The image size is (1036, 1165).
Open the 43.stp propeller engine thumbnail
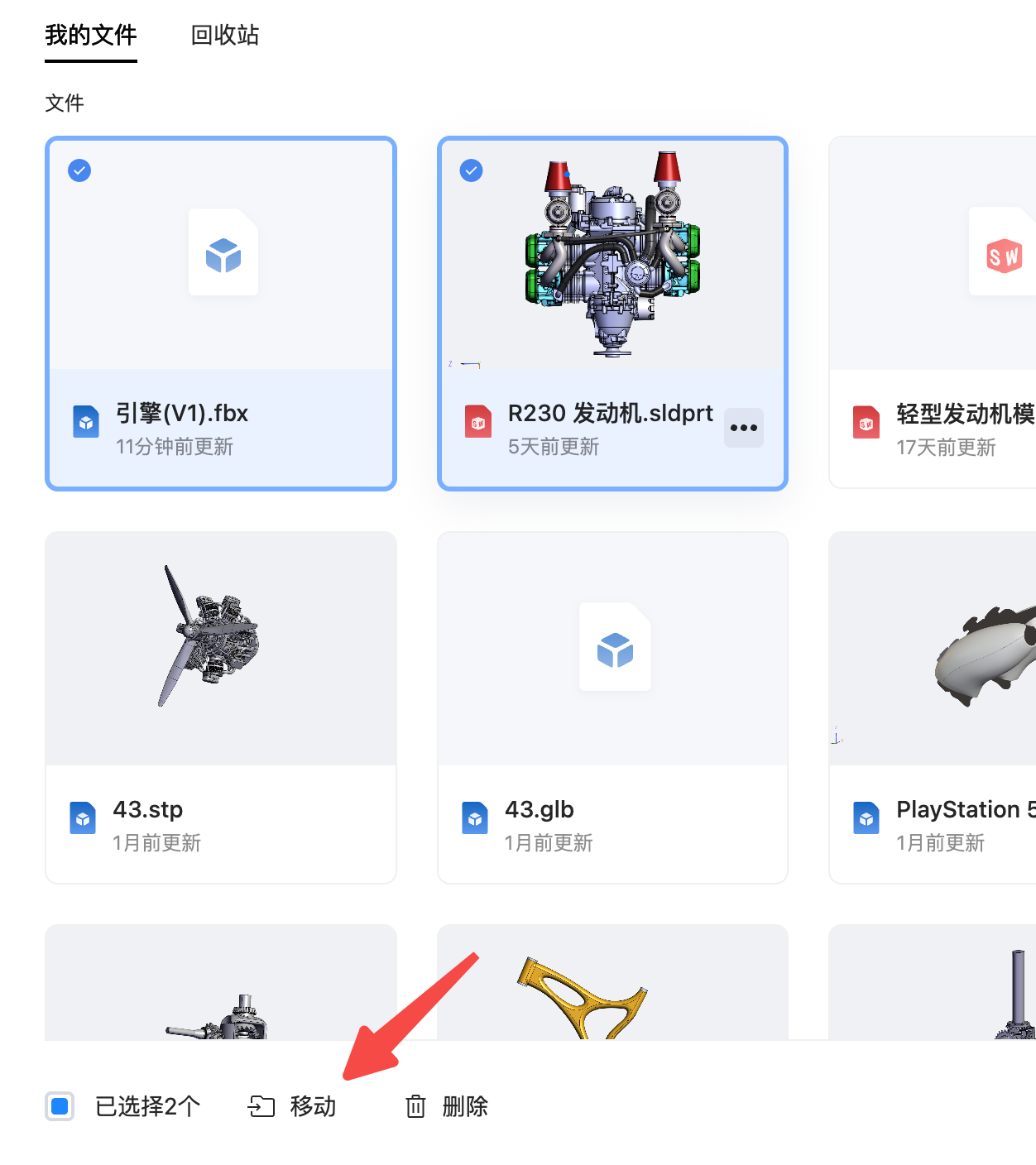pos(221,649)
